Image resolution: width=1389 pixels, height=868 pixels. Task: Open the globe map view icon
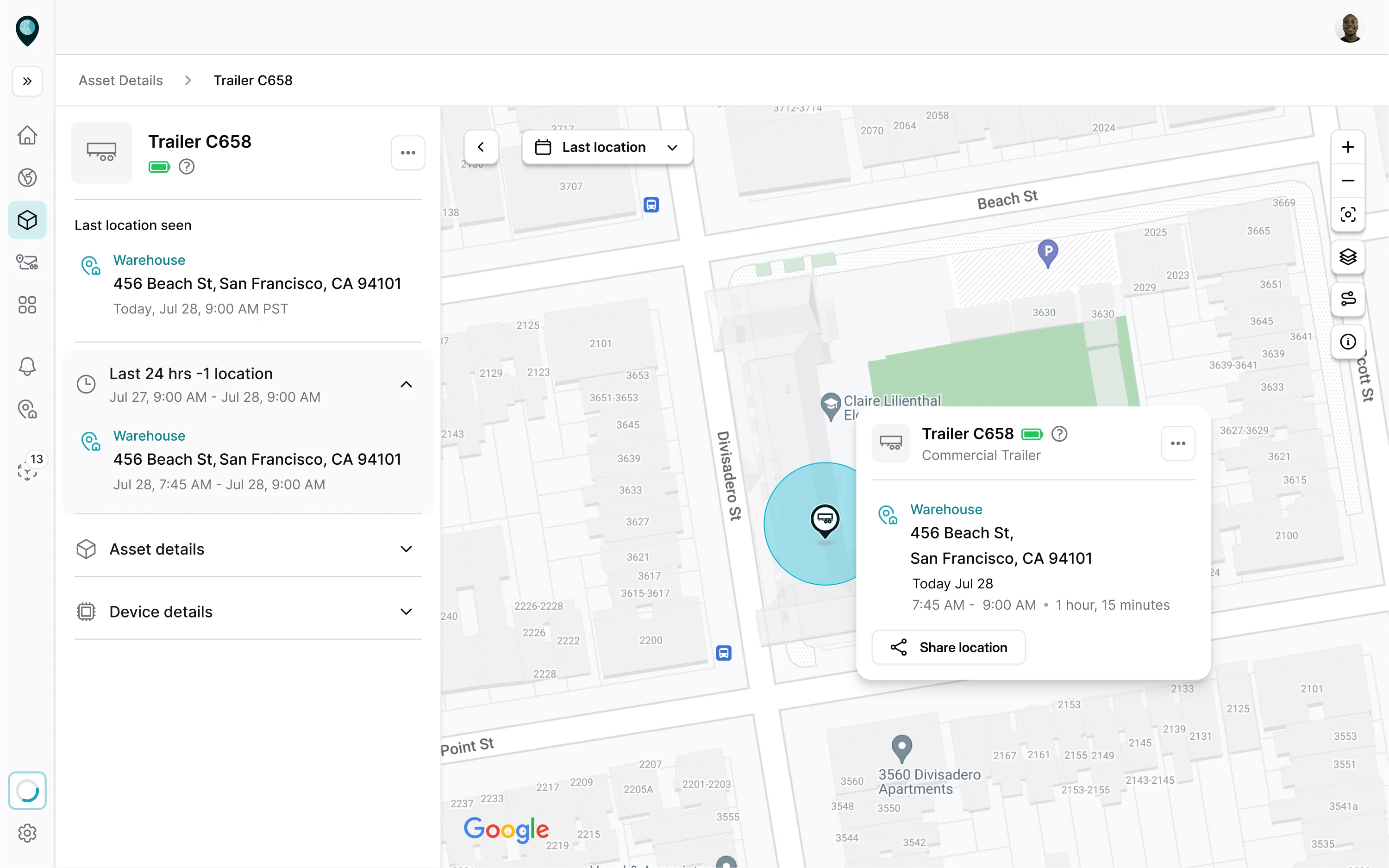(27, 178)
